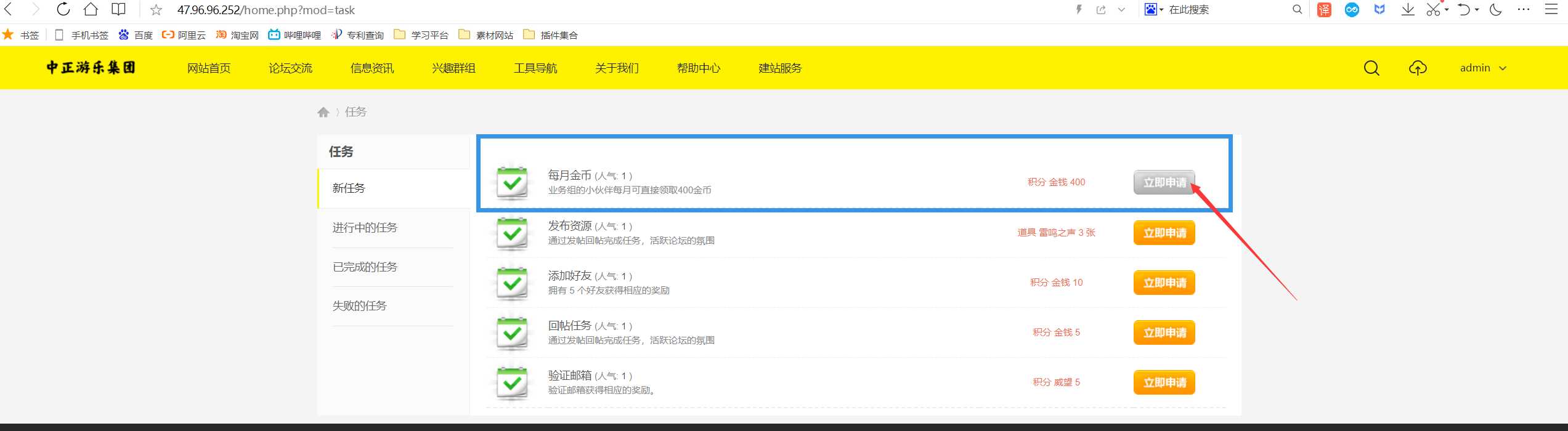
Task: Open the 发布资源 task title
Action: (569, 226)
